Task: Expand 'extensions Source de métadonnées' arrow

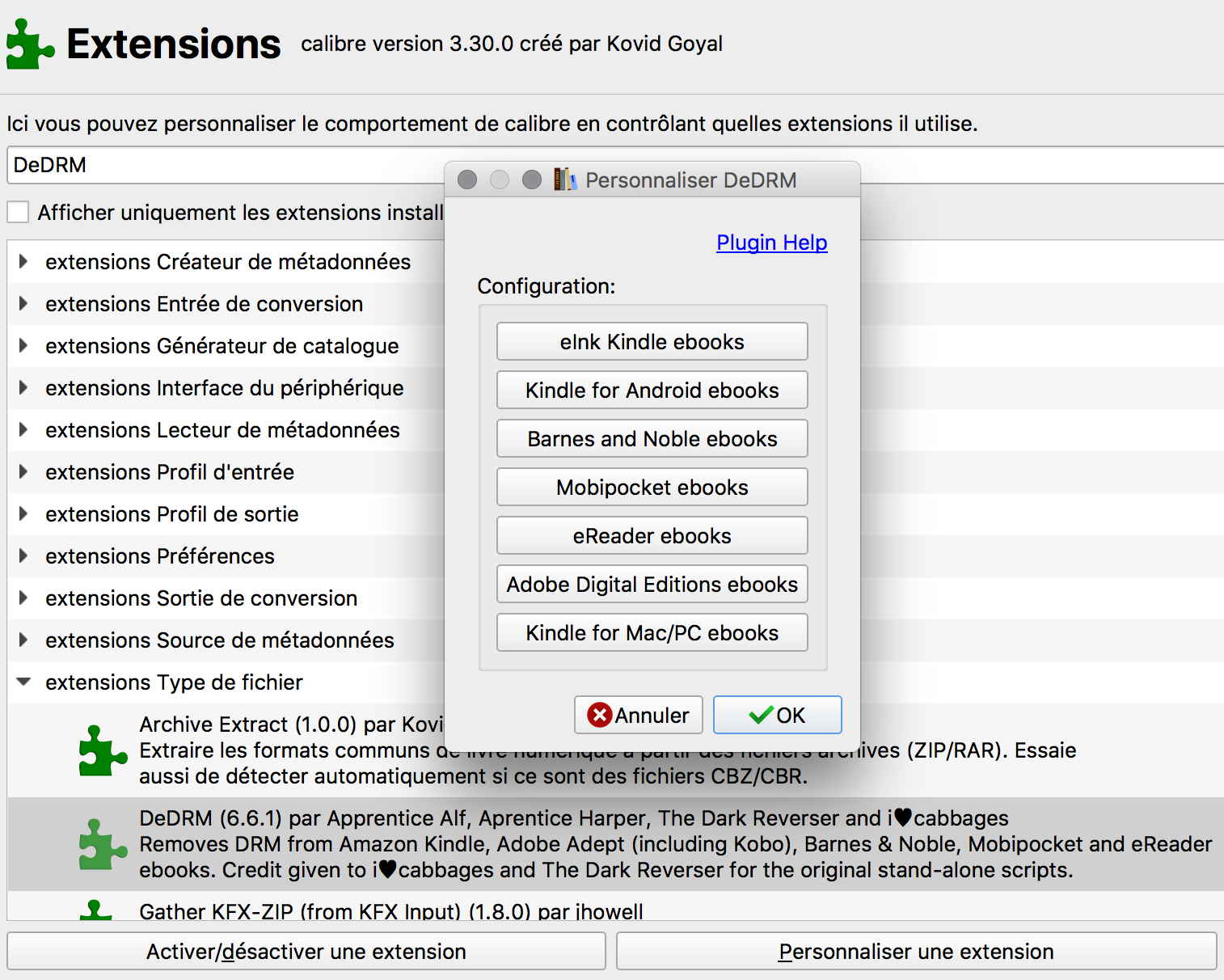Action: tap(23, 640)
